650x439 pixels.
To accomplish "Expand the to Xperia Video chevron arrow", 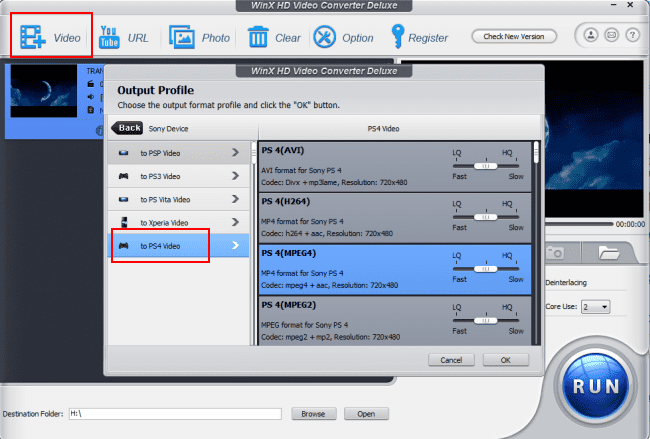I will pos(235,222).
